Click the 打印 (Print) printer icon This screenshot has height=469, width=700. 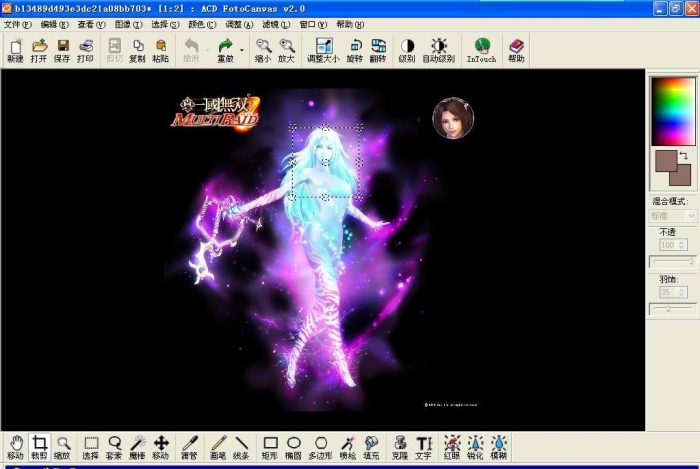coord(86,50)
